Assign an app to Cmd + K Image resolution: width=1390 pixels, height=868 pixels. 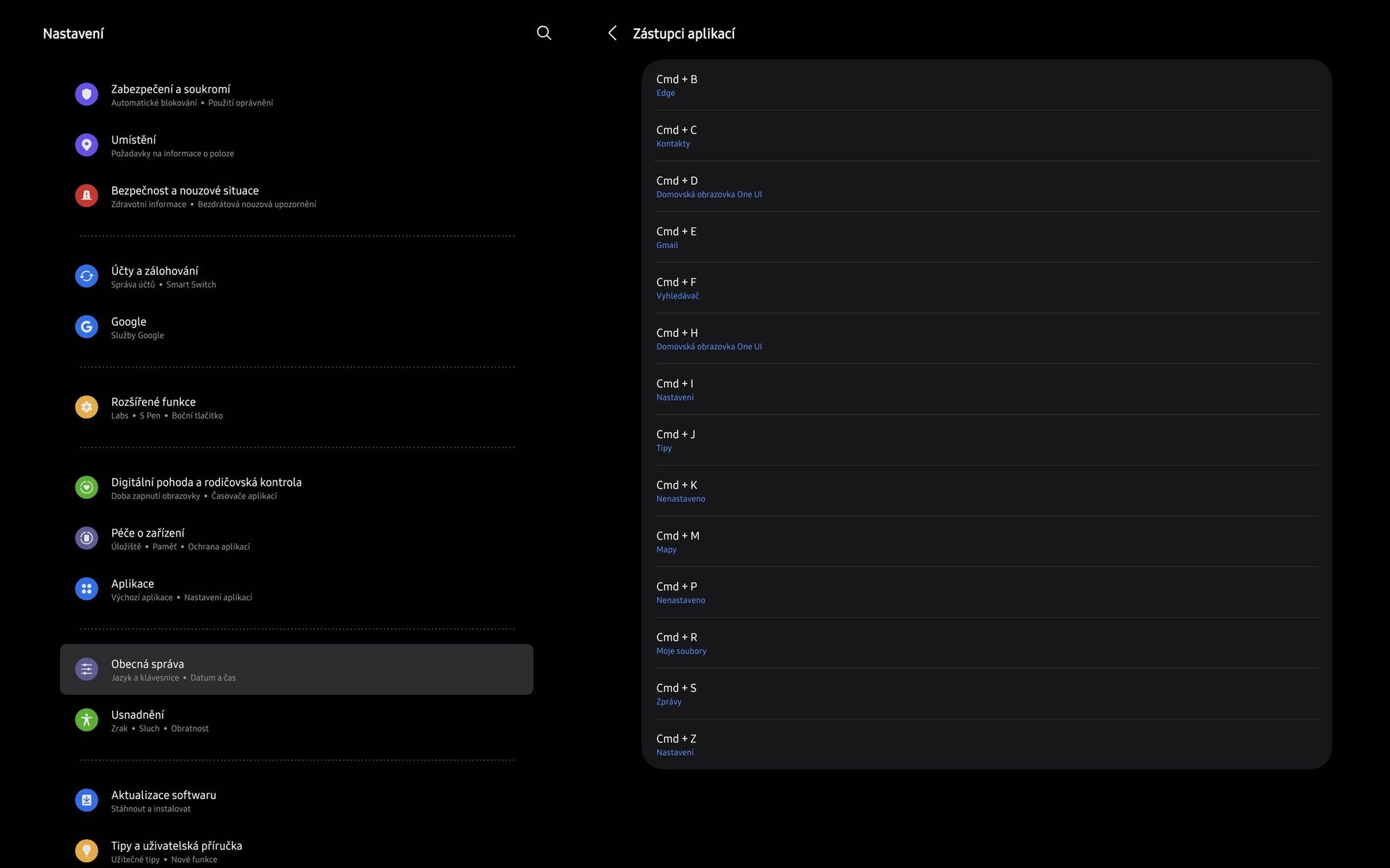(x=986, y=491)
